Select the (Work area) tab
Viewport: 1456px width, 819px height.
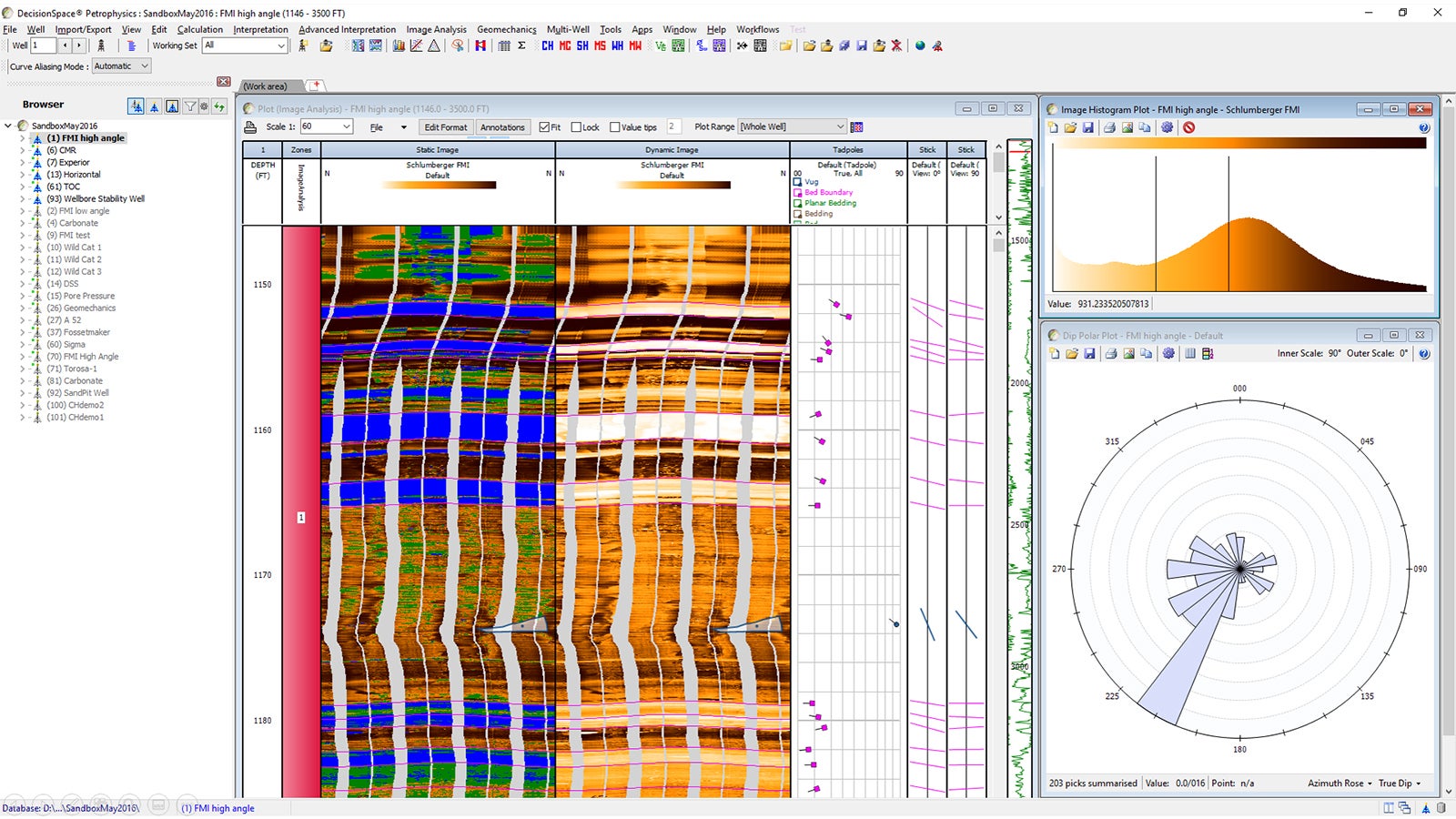tap(265, 86)
